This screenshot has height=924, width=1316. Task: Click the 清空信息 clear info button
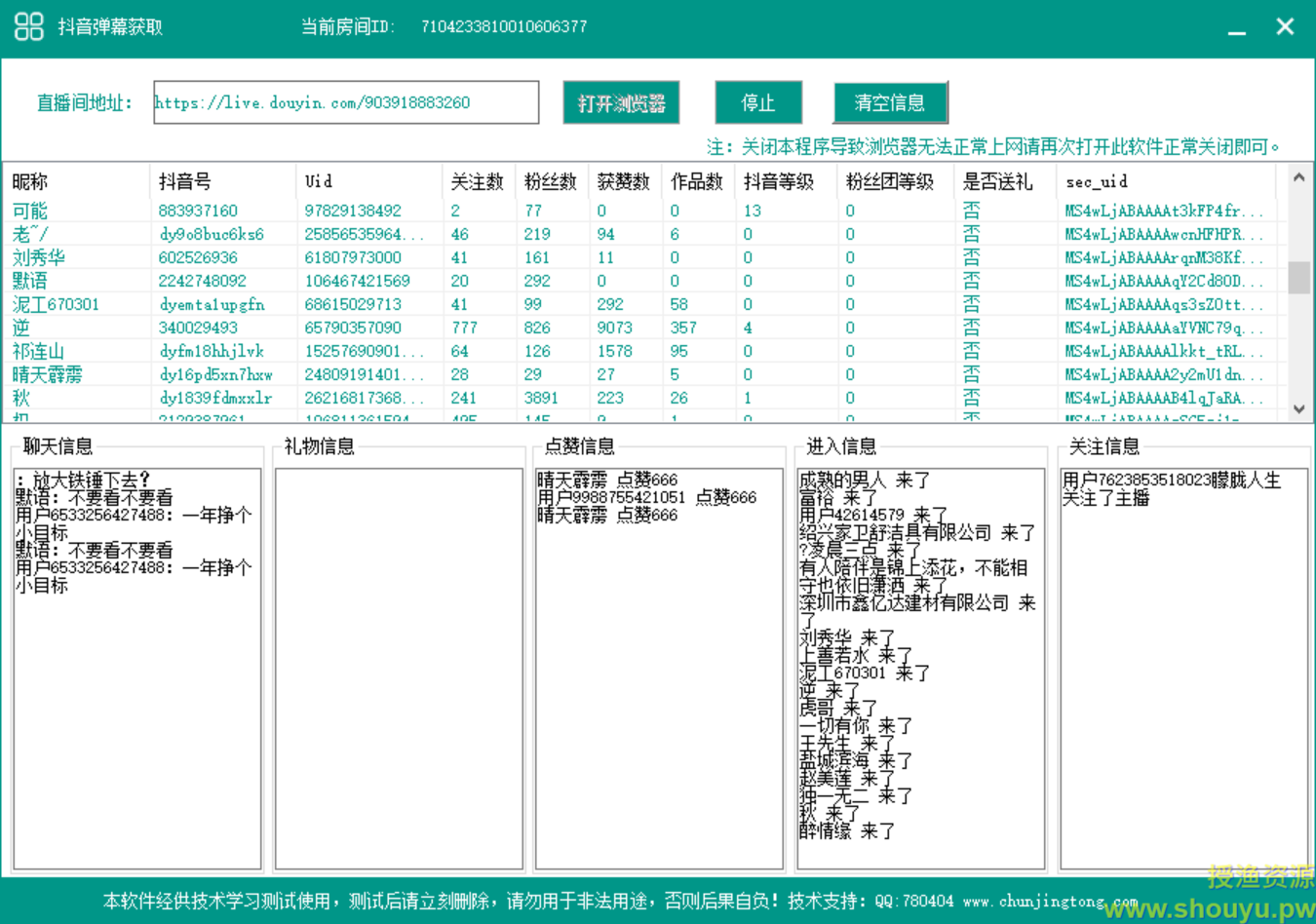(890, 102)
